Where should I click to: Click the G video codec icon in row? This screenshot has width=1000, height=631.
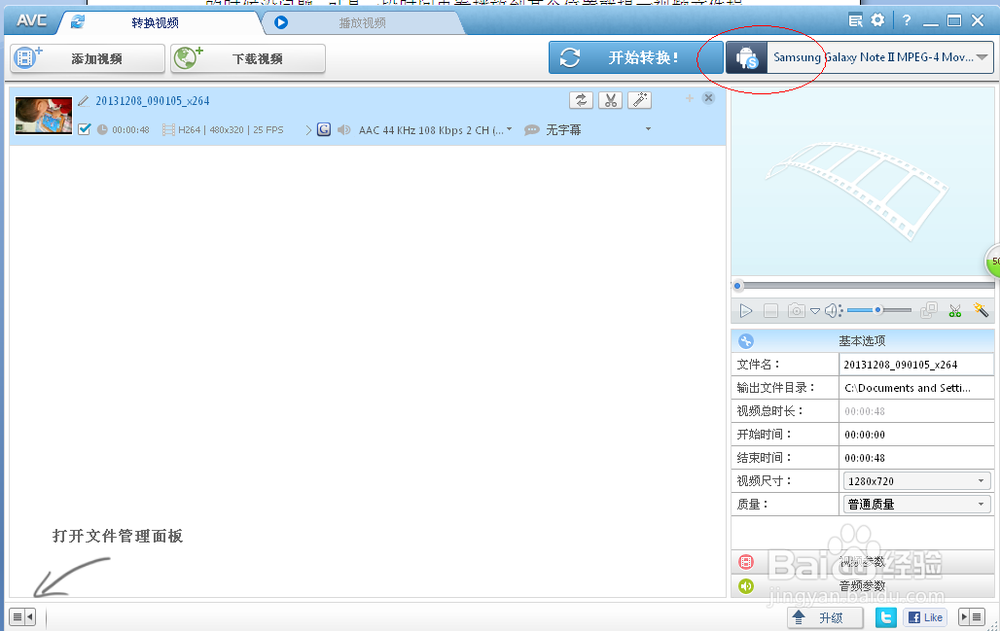tap(324, 130)
